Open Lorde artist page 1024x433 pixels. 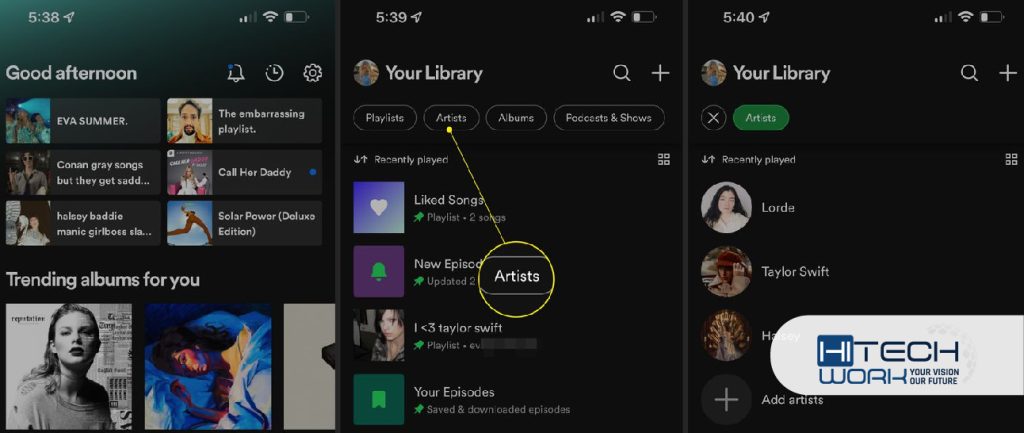[859, 208]
